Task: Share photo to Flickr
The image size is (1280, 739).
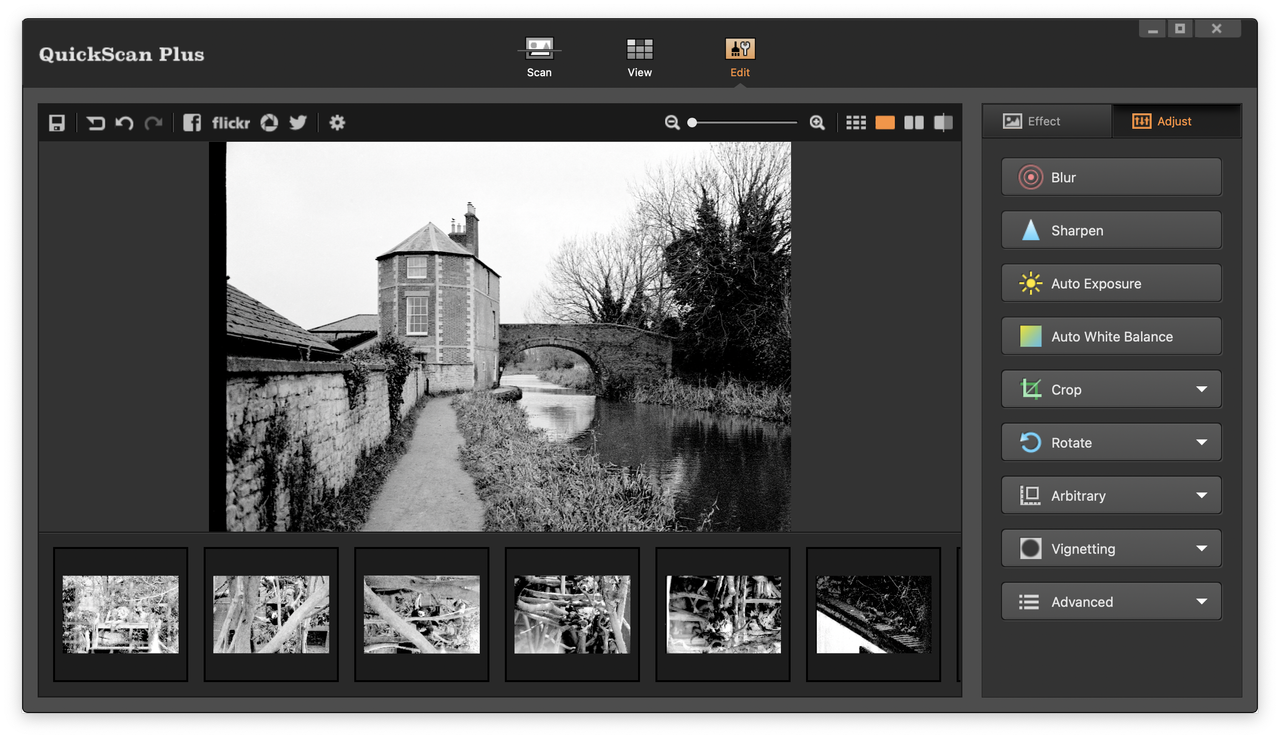Action: coord(231,122)
